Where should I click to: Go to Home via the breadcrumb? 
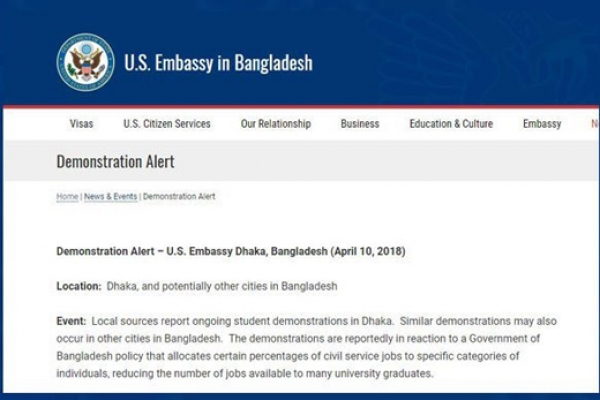click(x=67, y=197)
